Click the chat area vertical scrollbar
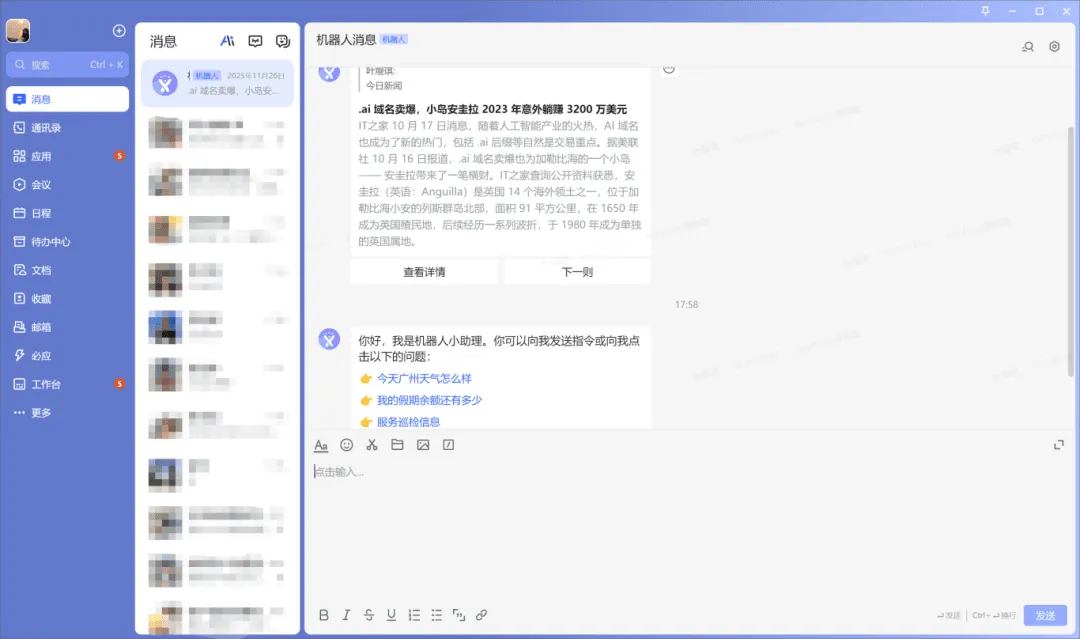Screen dimensions: 1080x639 coord(1070,251)
